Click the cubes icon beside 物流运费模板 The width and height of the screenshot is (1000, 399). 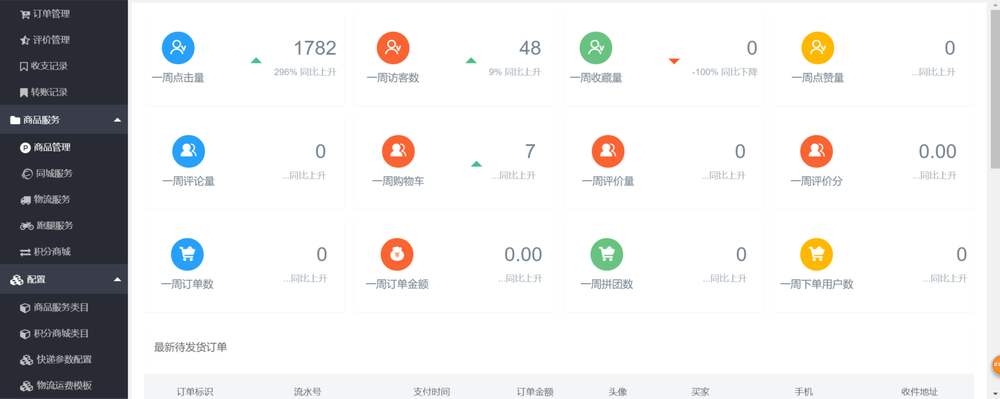pyautogui.click(x=26, y=386)
